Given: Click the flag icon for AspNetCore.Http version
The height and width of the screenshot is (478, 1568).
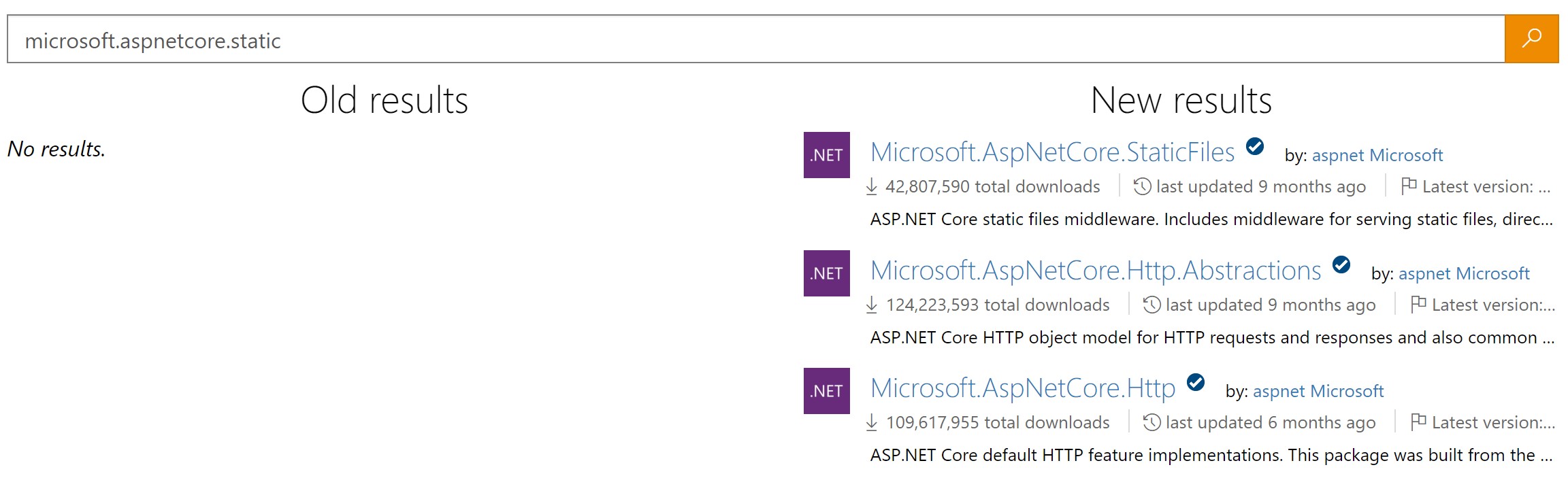Looking at the screenshot, I should pyautogui.click(x=1418, y=422).
